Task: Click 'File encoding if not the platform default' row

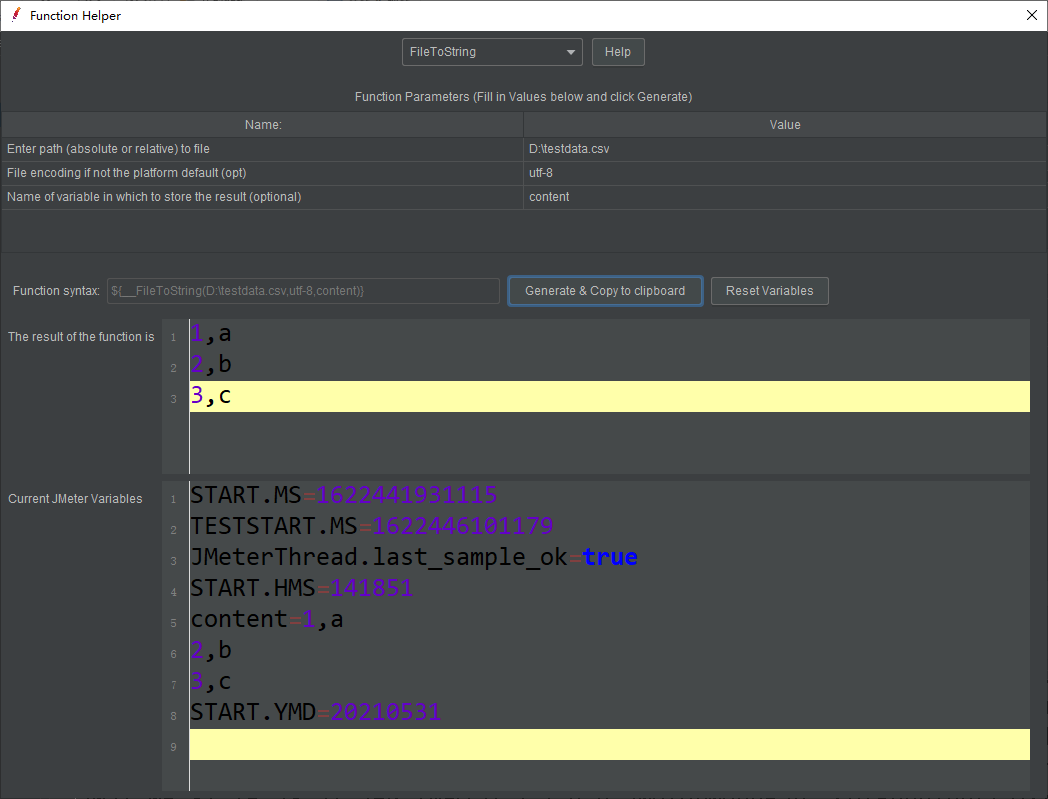Action: pyautogui.click(x=263, y=173)
